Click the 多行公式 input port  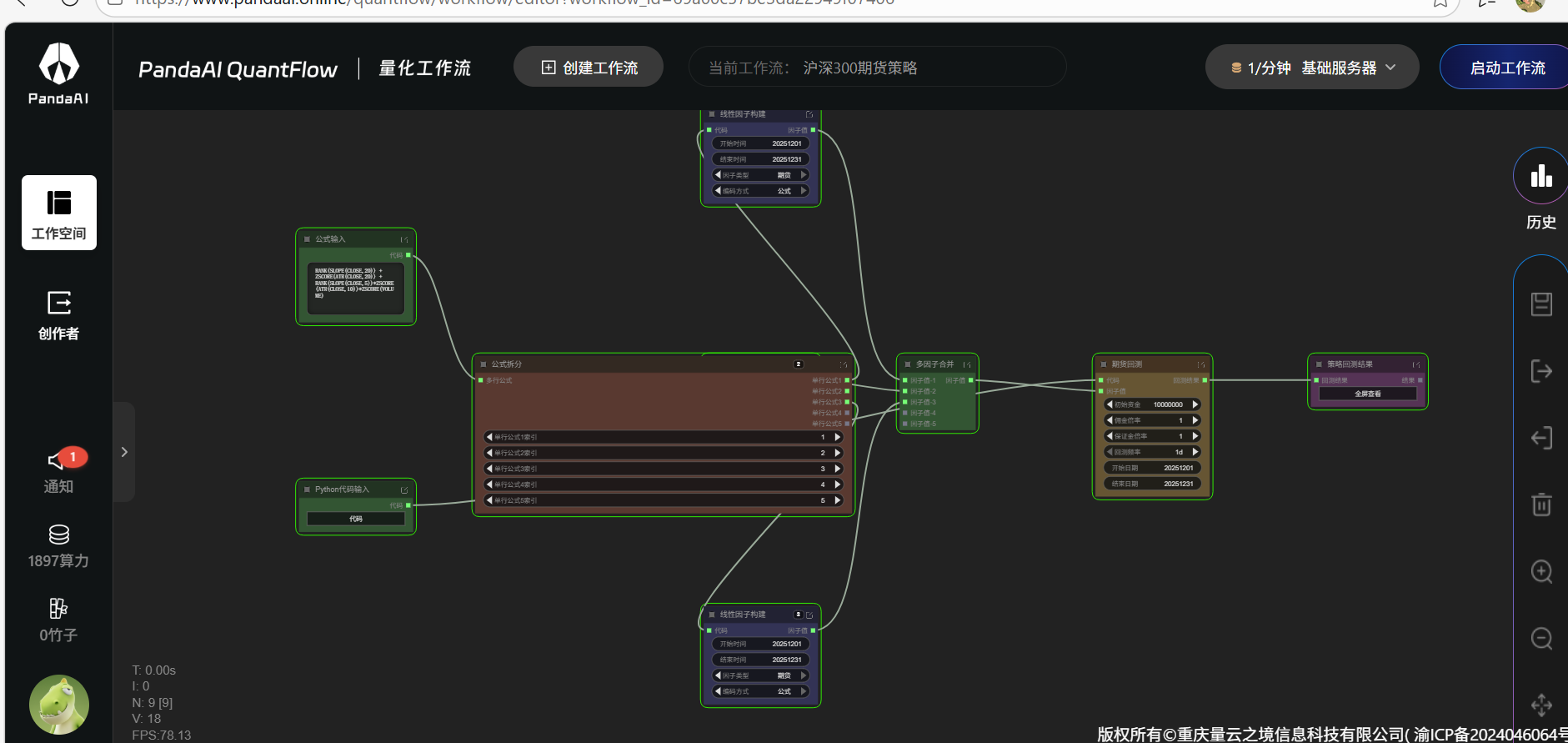(480, 380)
